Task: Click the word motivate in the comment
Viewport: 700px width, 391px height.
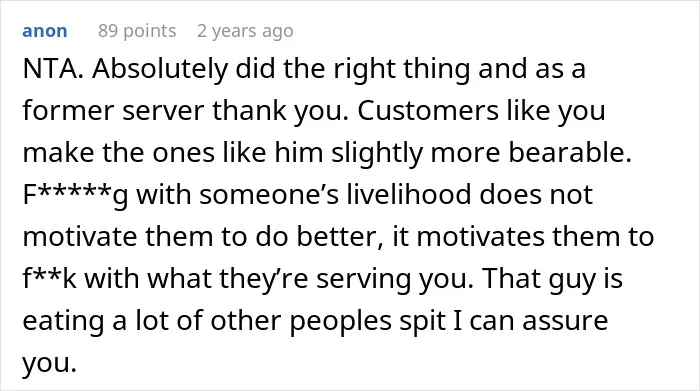Action: click(x=79, y=236)
